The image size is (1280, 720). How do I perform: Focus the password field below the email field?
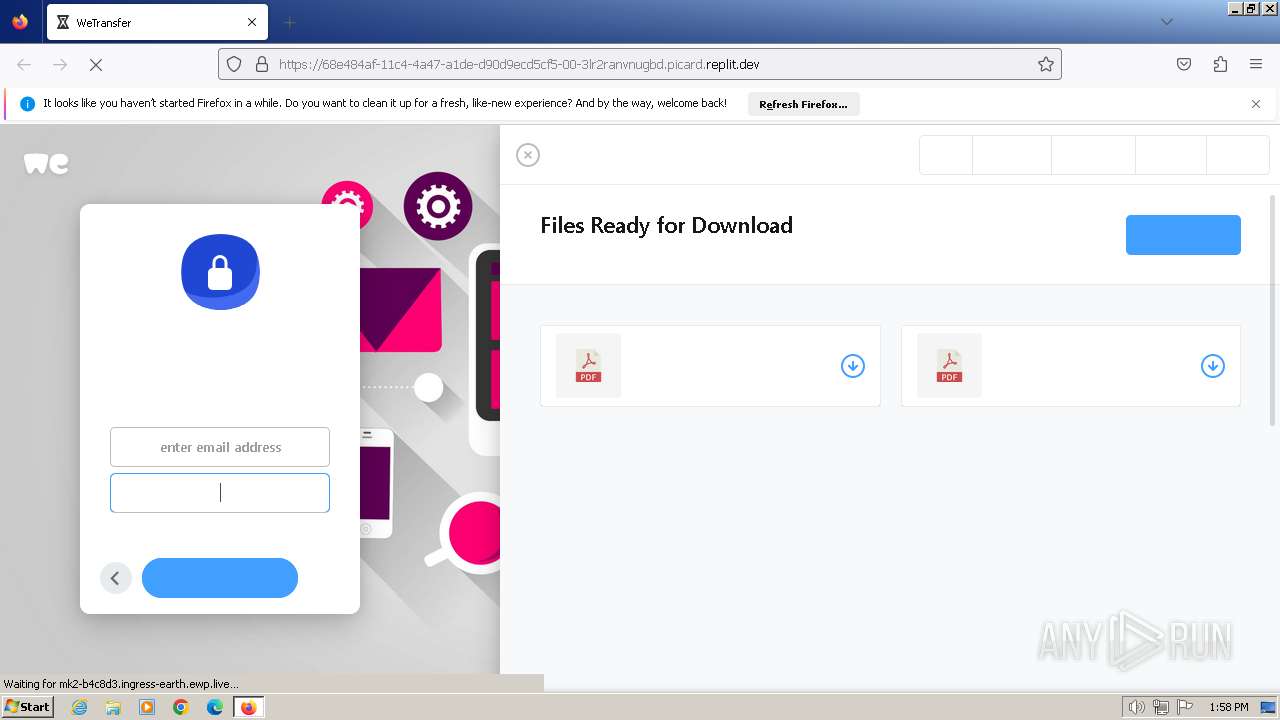coord(220,493)
